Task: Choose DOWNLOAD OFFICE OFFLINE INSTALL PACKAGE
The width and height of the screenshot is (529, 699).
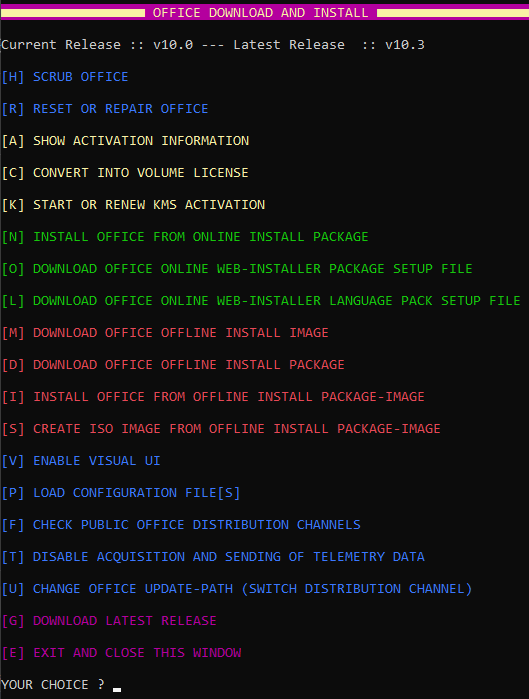Action: click(173, 365)
